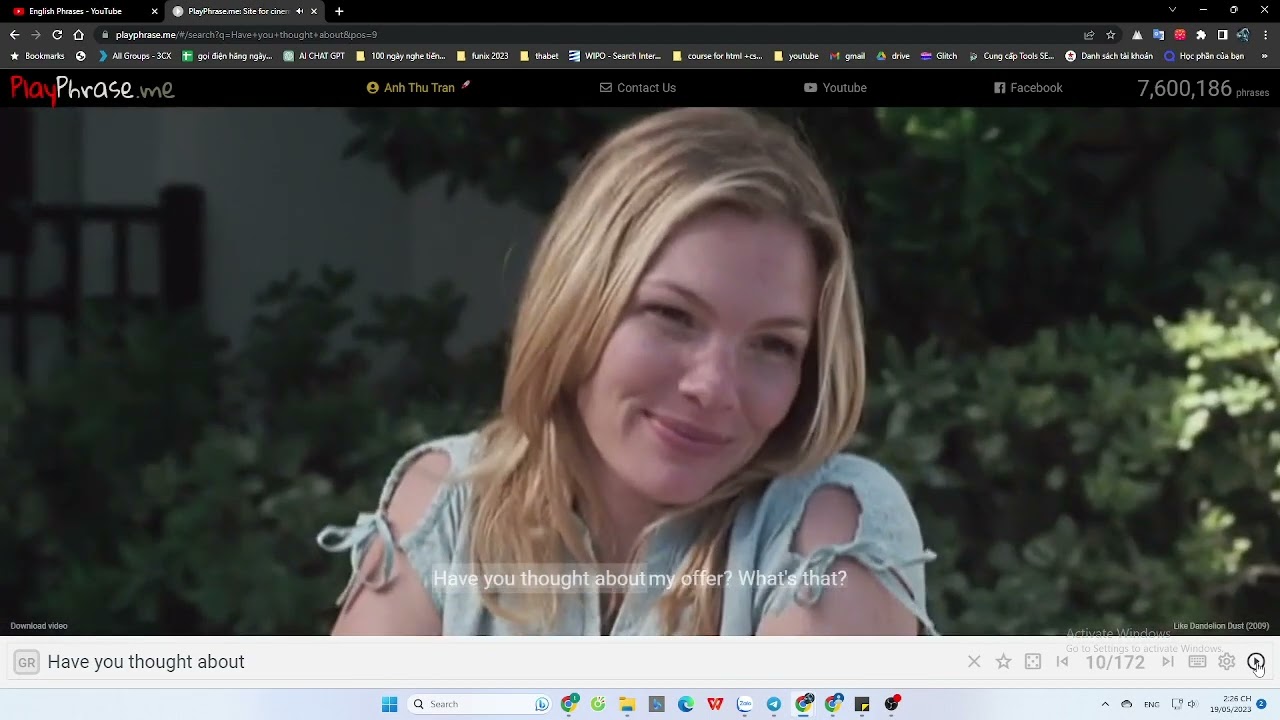Open the Windows Start menu
The width and height of the screenshot is (1280, 720).
click(389, 704)
